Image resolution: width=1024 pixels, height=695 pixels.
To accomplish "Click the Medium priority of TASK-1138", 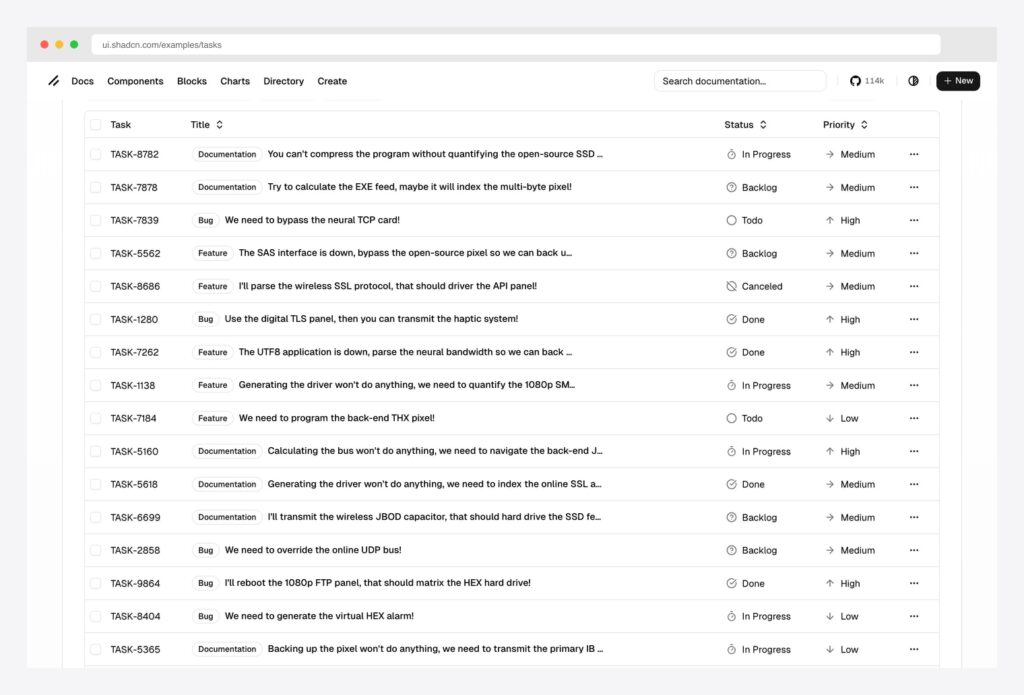I will (x=850, y=385).
